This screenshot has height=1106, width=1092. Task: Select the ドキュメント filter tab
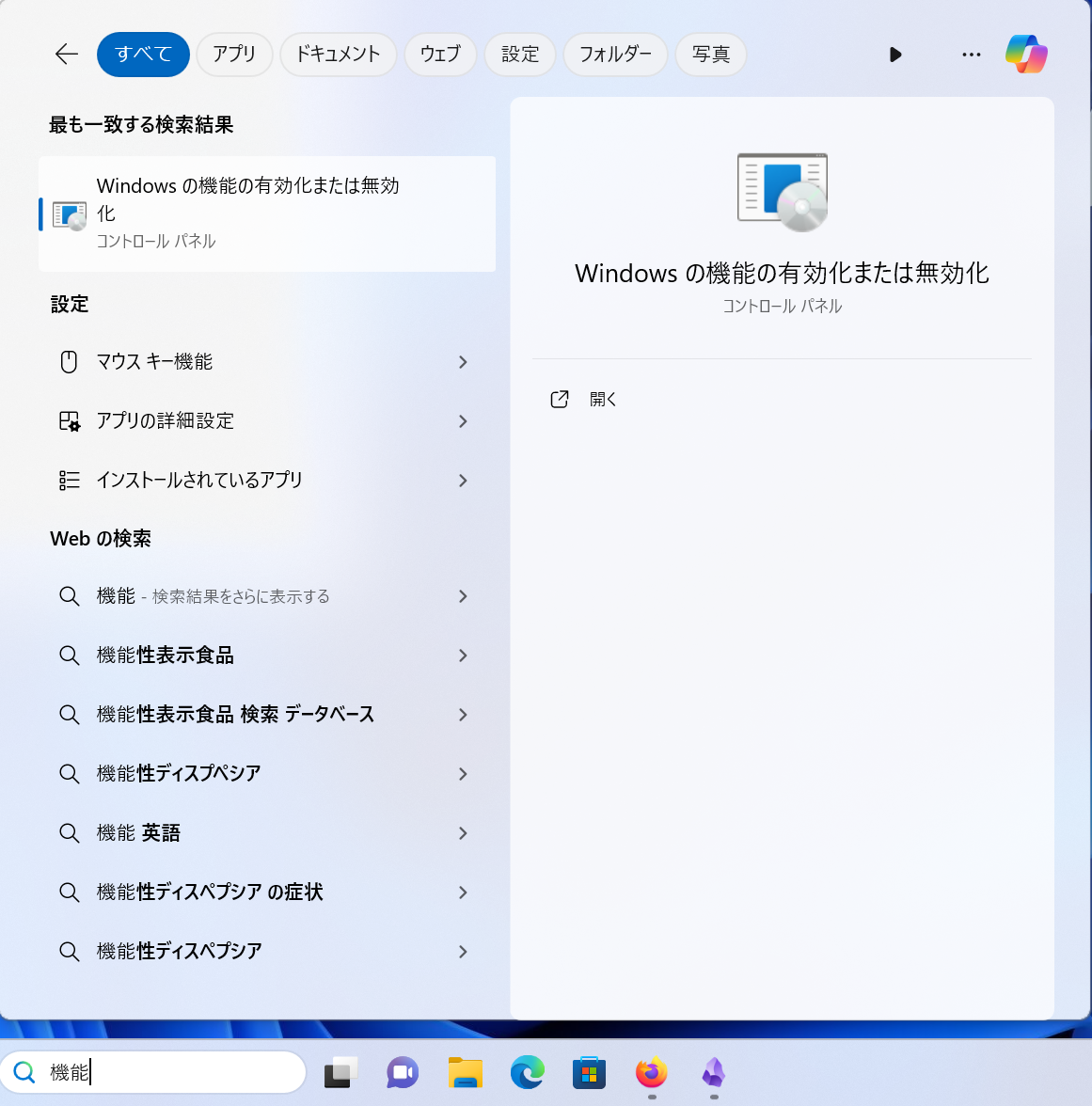click(x=338, y=55)
